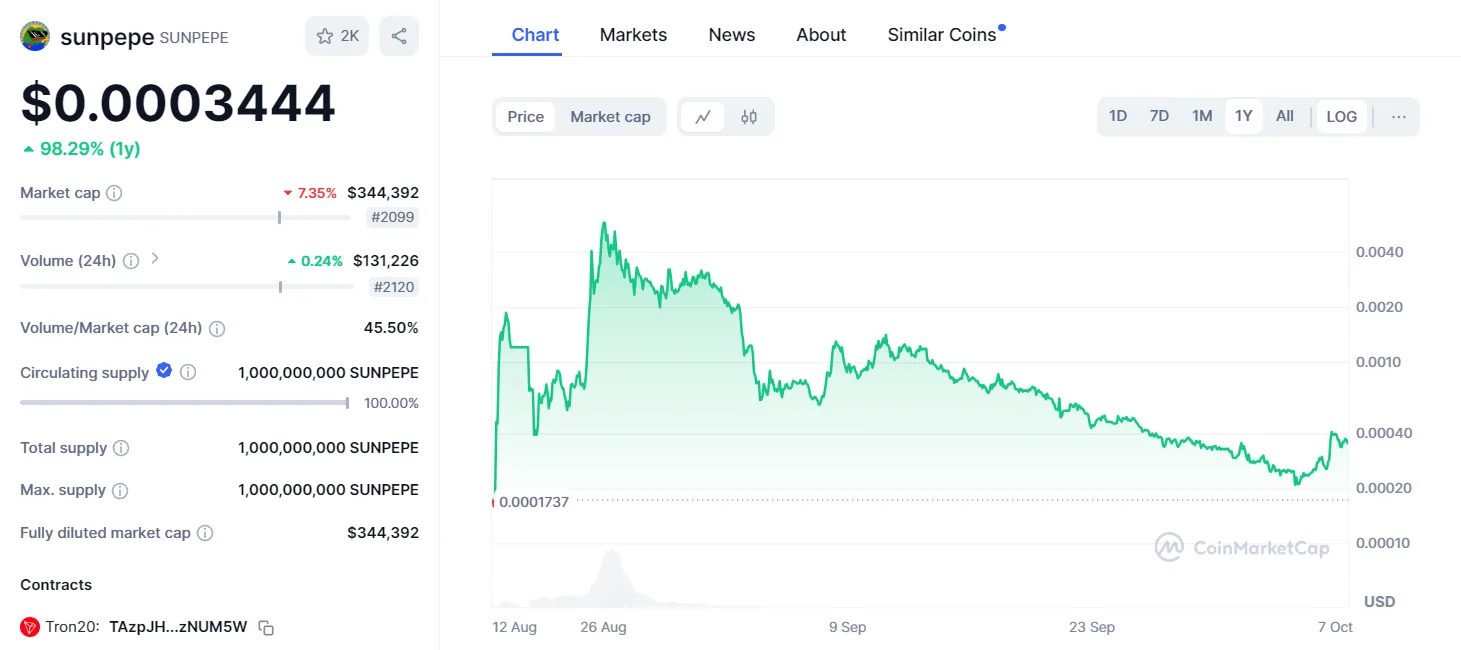Viewport: 1461px width, 650px height.
Task: Click the Tron logo beside Tron20
Action: [x=30, y=627]
